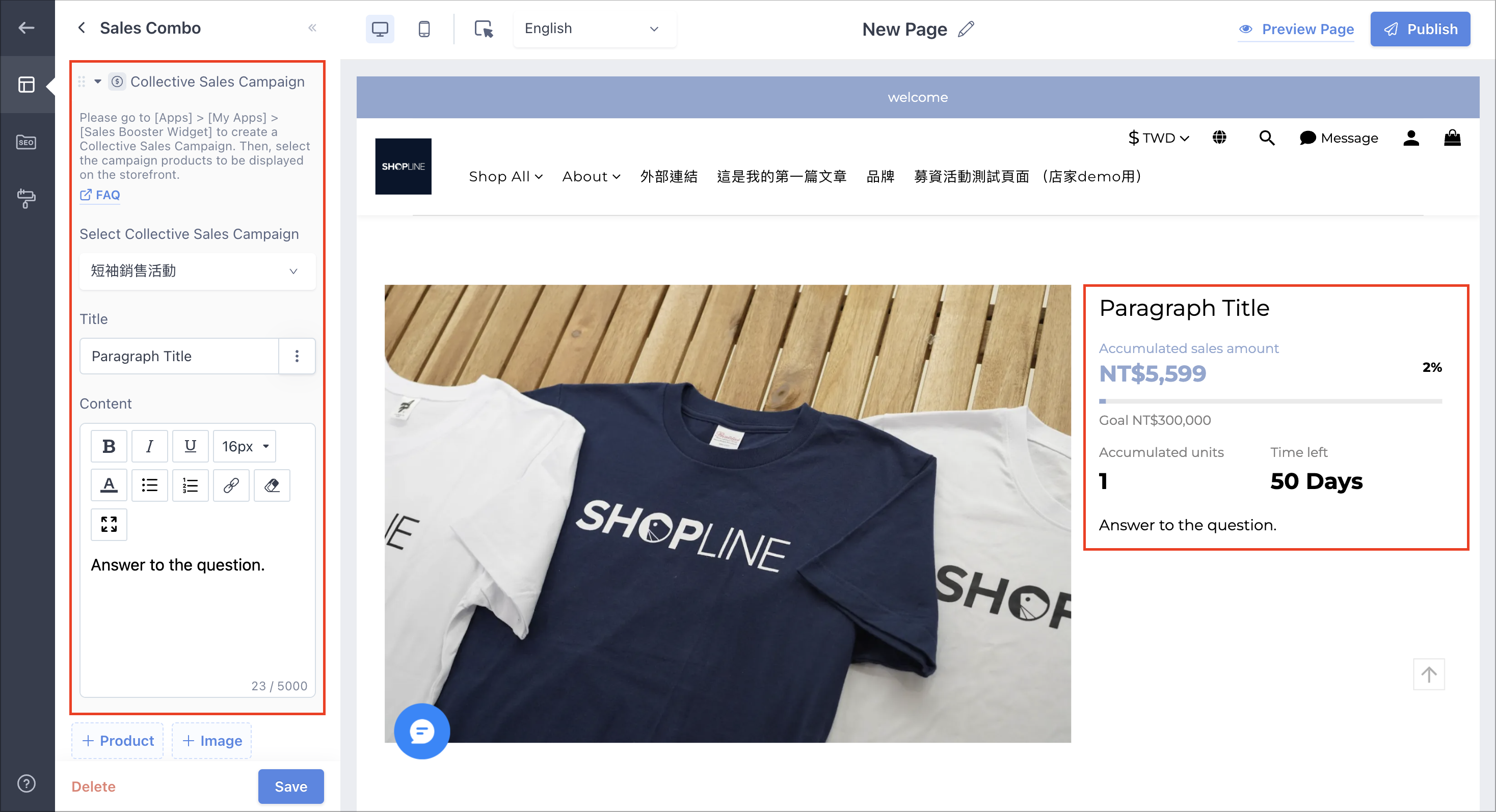Open Message chat in header
Viewport: 1496px width, 812px height.
tap(1339, 138)
